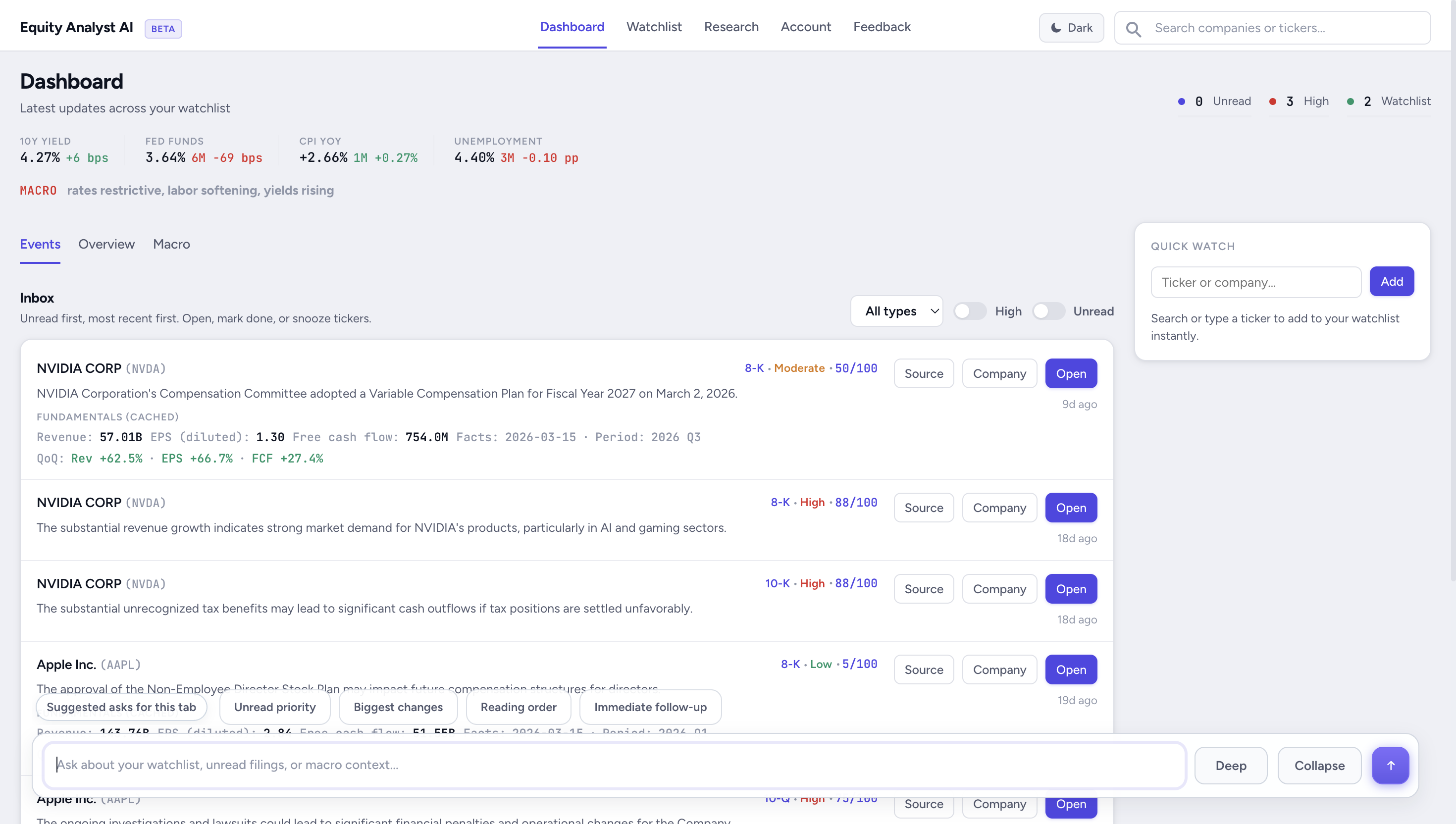Click Open on the Apple 8-K event
This screenshot has height=824, width=1456.
(1071, 669)
